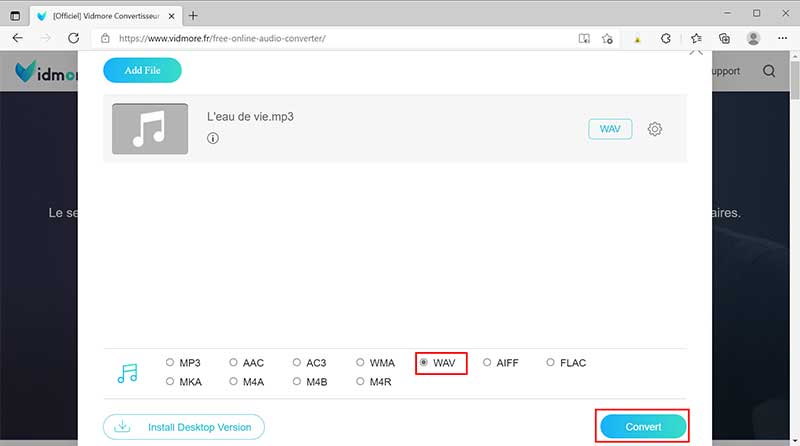Open settings gear for L'eau de vie.mp3
The image size is (800, 446).
[655, 129]
